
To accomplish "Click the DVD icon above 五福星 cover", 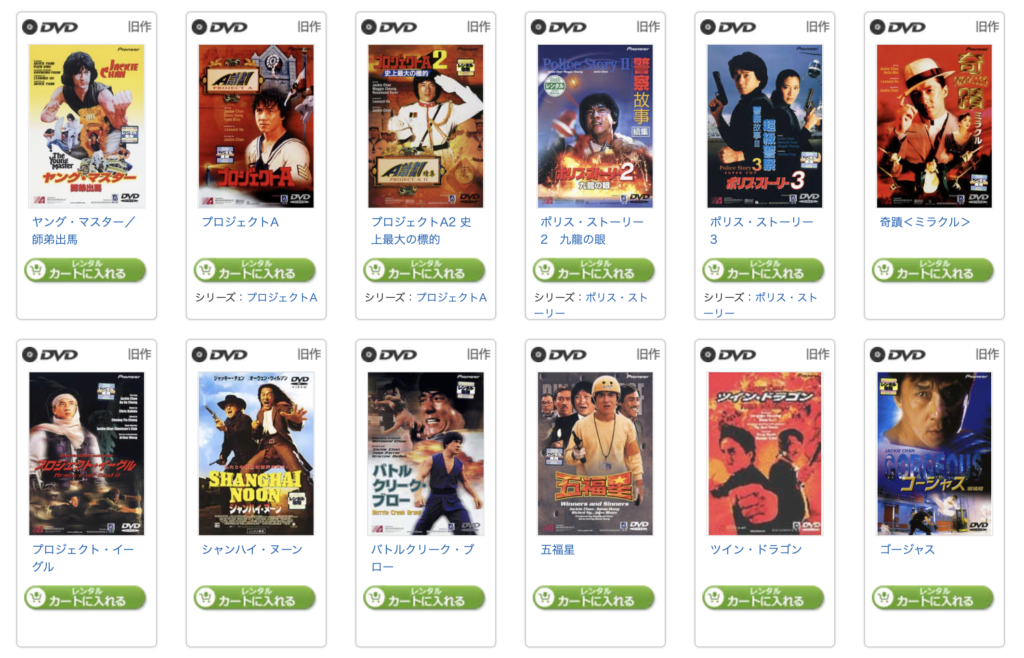I will click(x=559, y=354).
